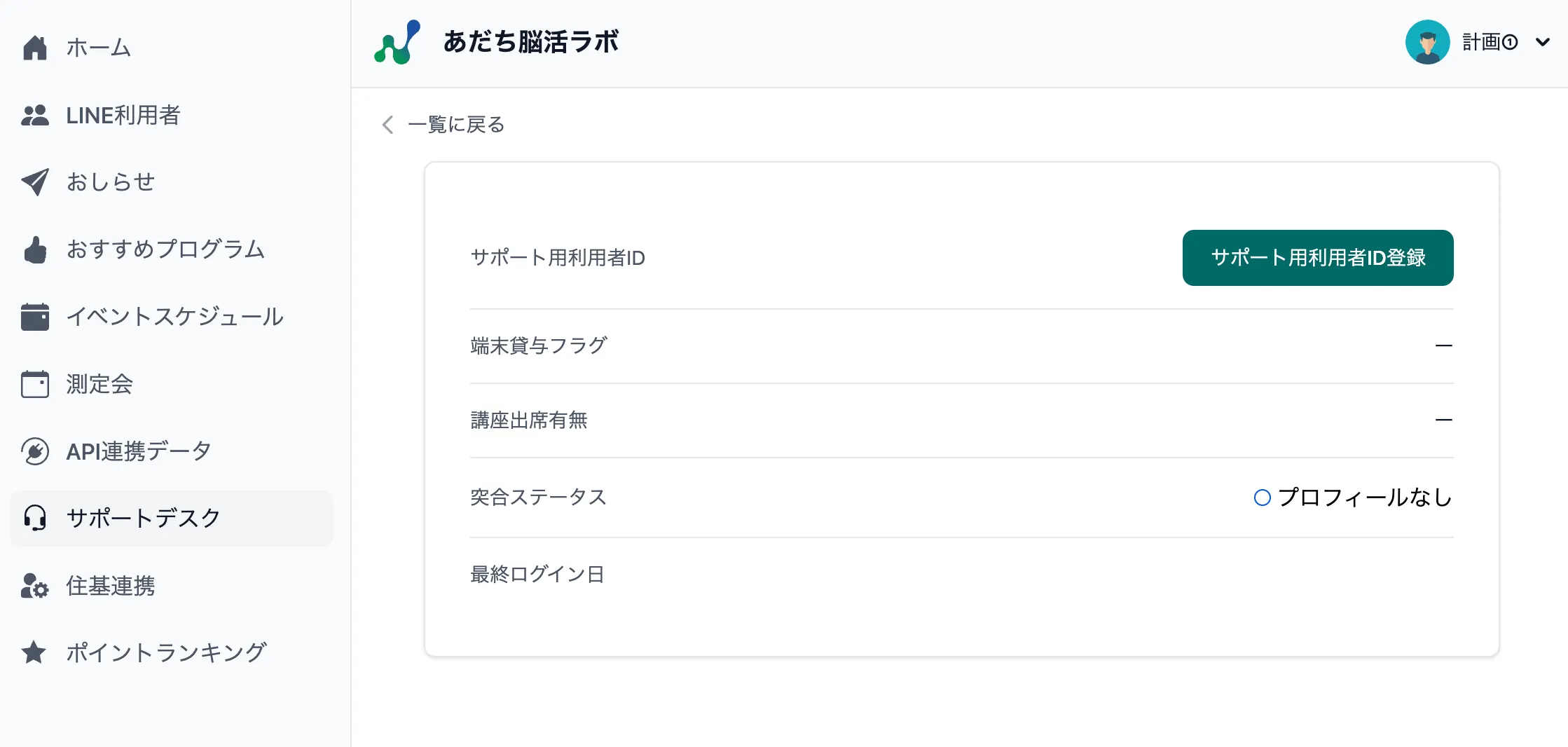Click the user profile avatar image
Viewport: 1568px width, 747px height.
pyautogui.click(x=1427, y=42)
